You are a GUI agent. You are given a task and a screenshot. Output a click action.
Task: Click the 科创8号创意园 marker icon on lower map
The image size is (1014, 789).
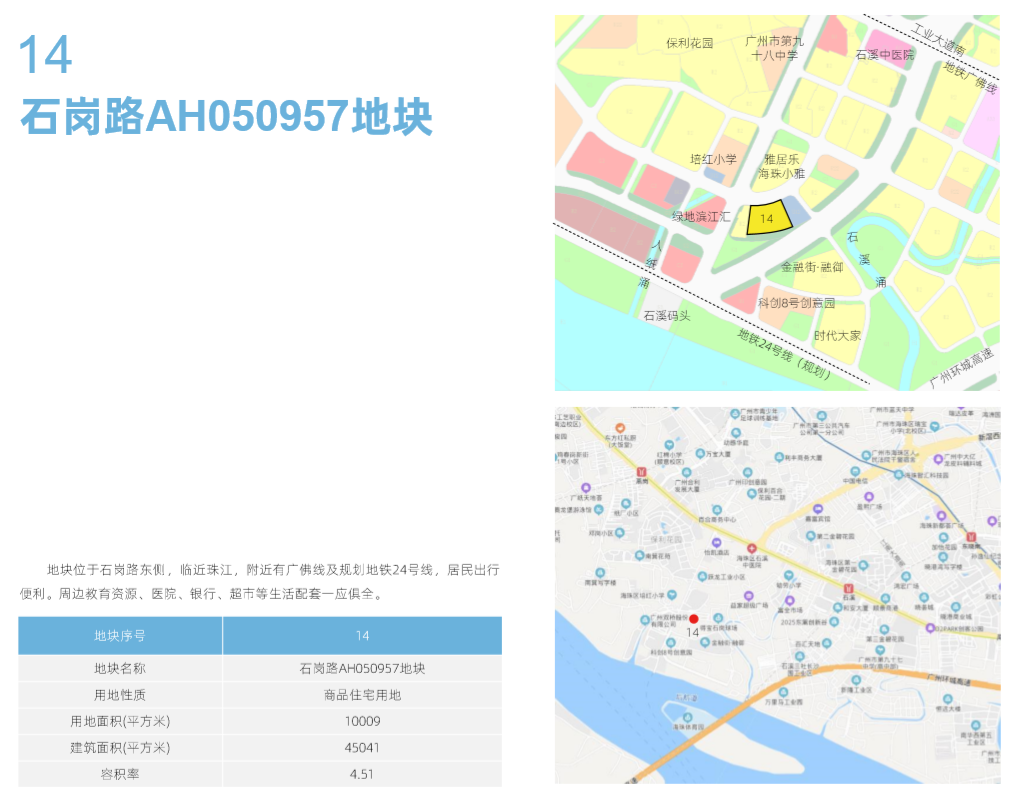[671, 643]
